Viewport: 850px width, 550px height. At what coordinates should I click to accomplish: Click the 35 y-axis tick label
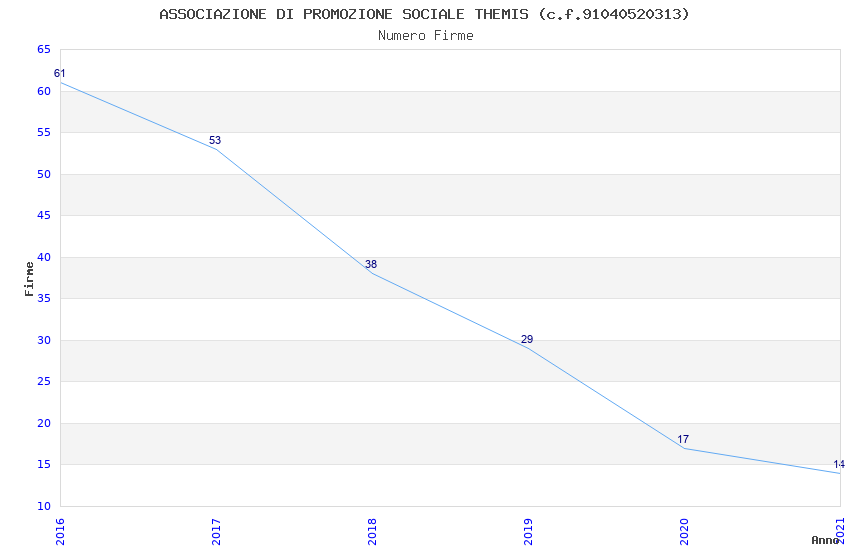[44, 299]
